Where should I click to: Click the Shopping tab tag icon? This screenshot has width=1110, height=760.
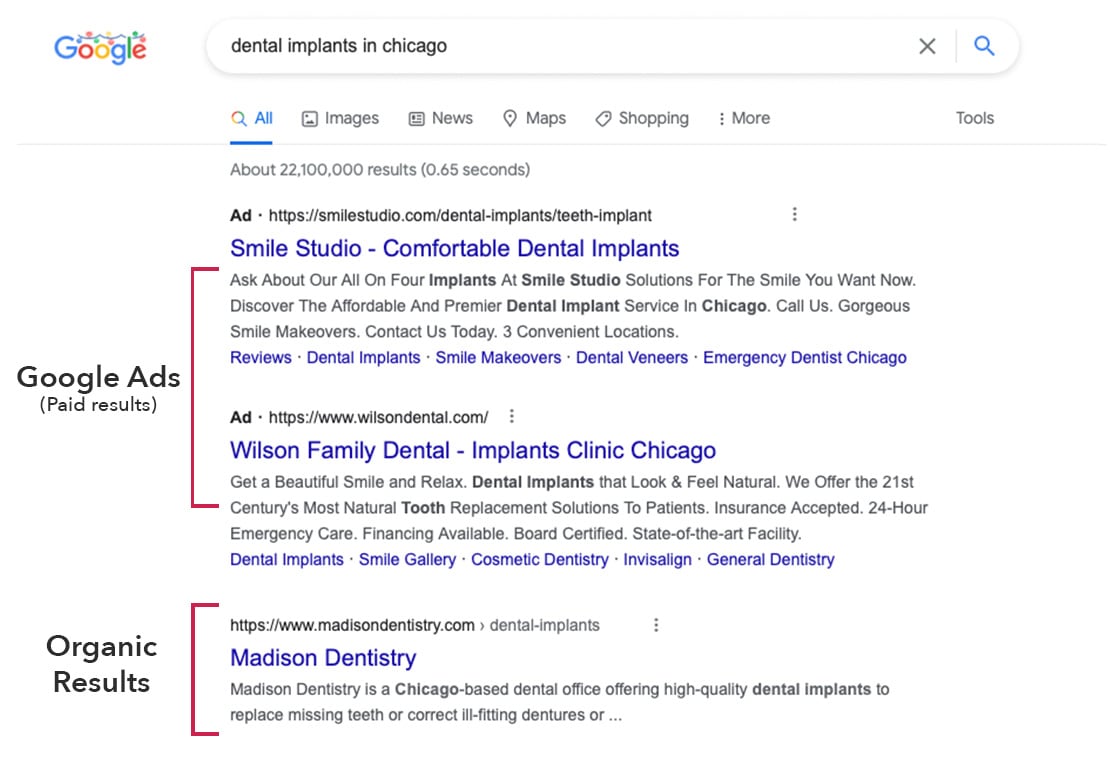pos(603,119)
